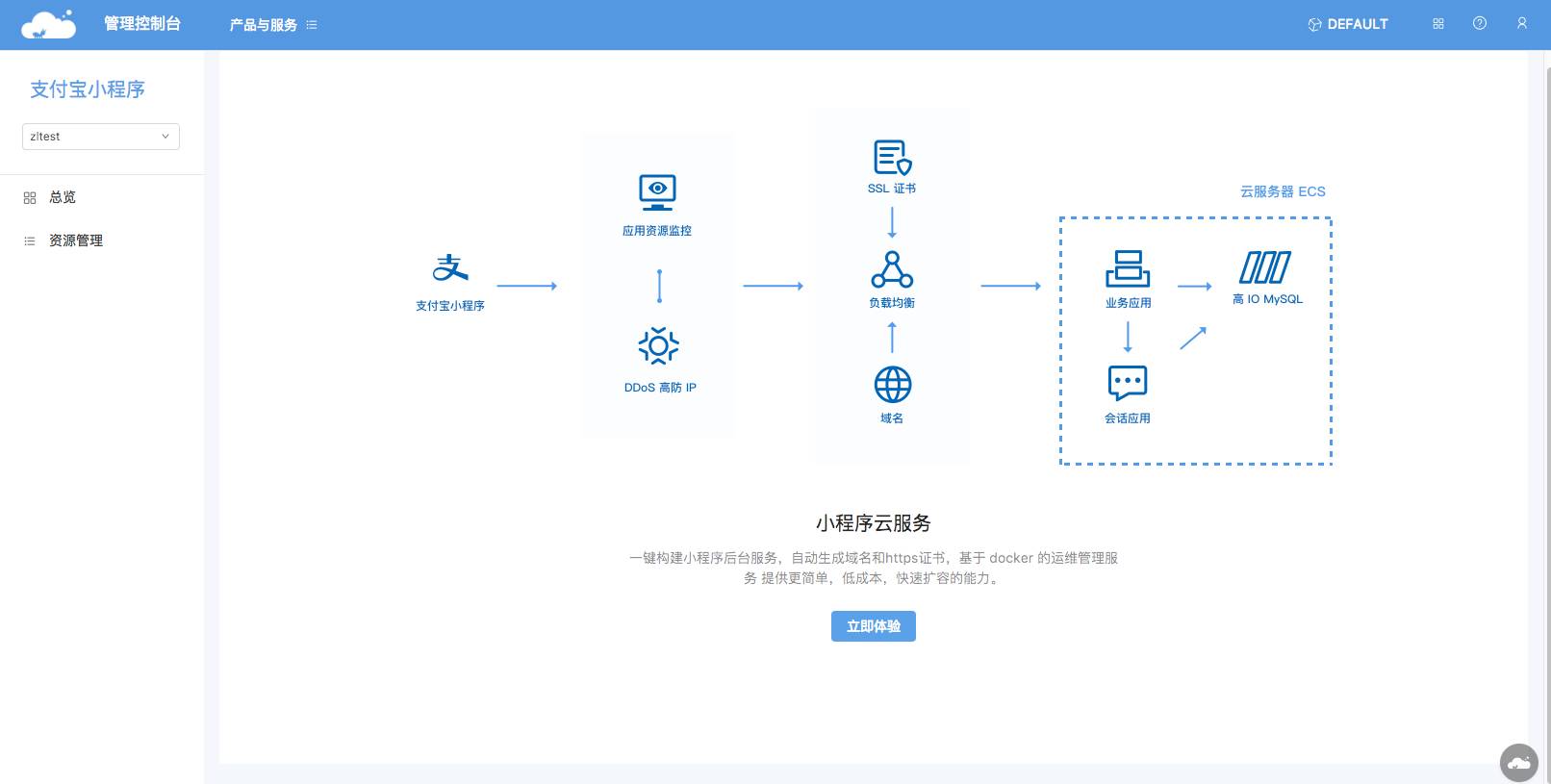Click the 小程序云服务 heading
Image resolution: width=1551 pixels, height=784 pixels.
(x=874, y=523)
